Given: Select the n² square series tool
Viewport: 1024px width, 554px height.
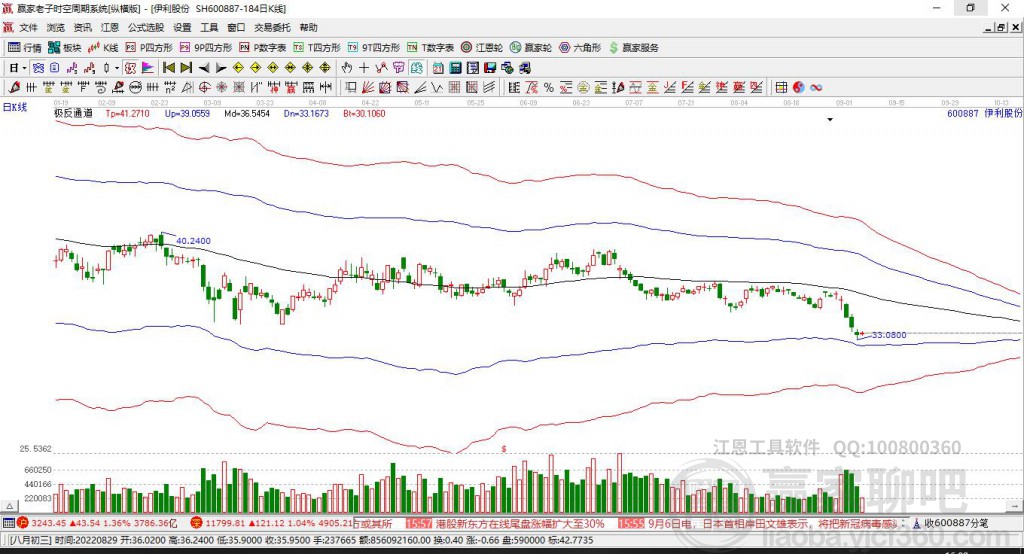Looking at the screenshot, I should 170,88.
